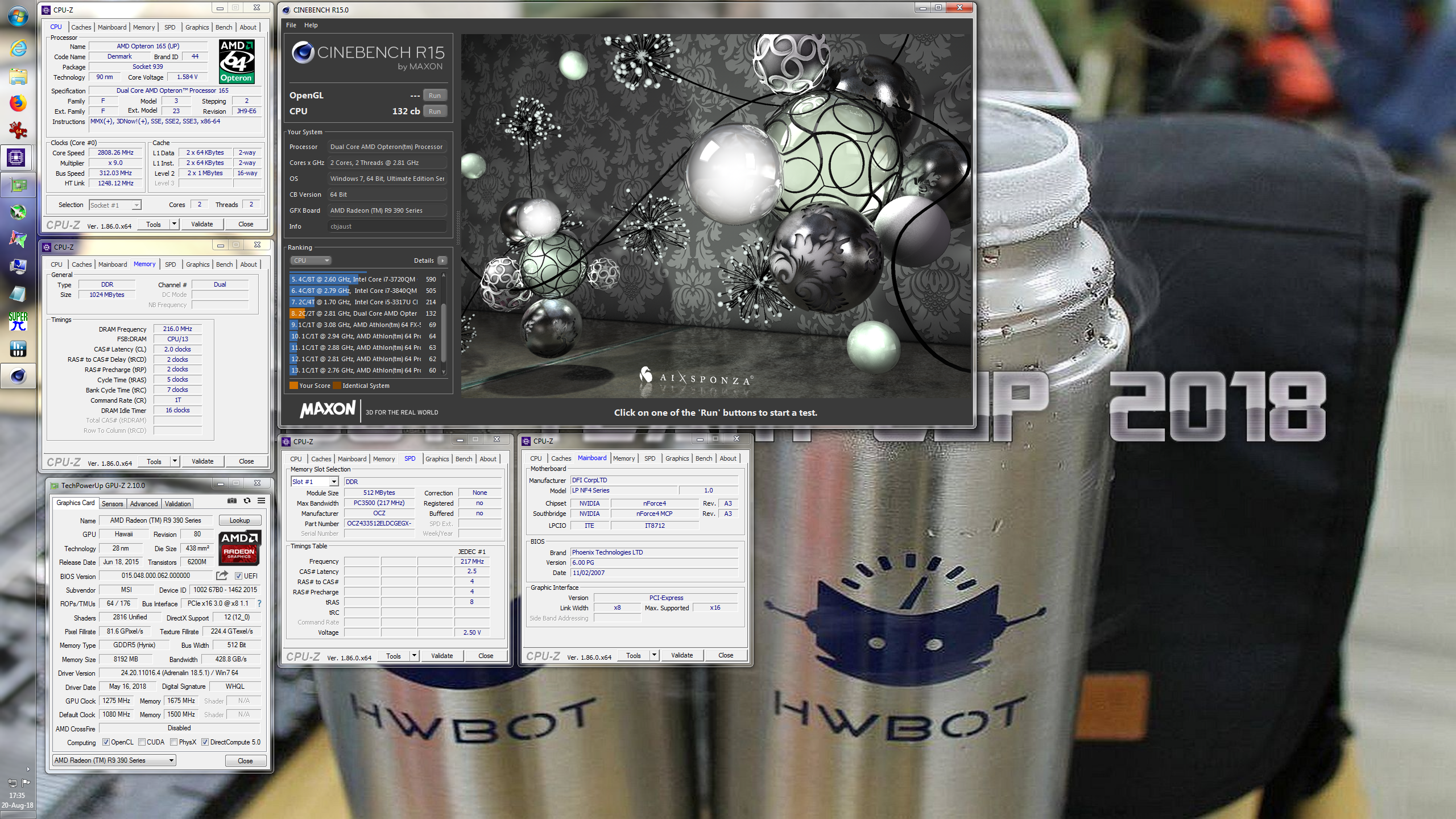The width and height of the screenshot is (1456, 819).
Task: Expand Tools arrow in Memory tab CPU-Z window
Action: [x=175, y=461]
